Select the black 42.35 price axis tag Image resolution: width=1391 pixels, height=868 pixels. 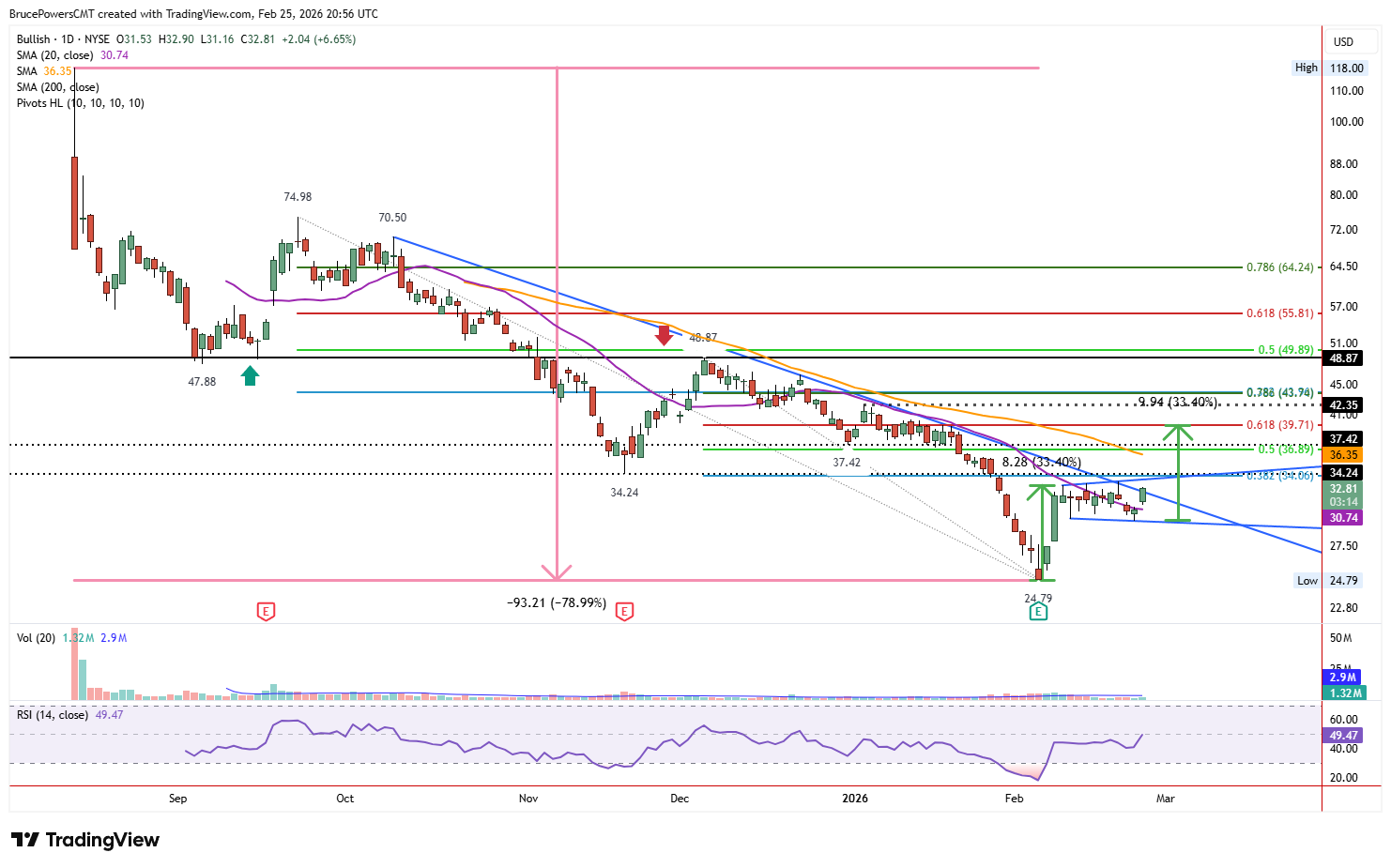click(1344, 405)
